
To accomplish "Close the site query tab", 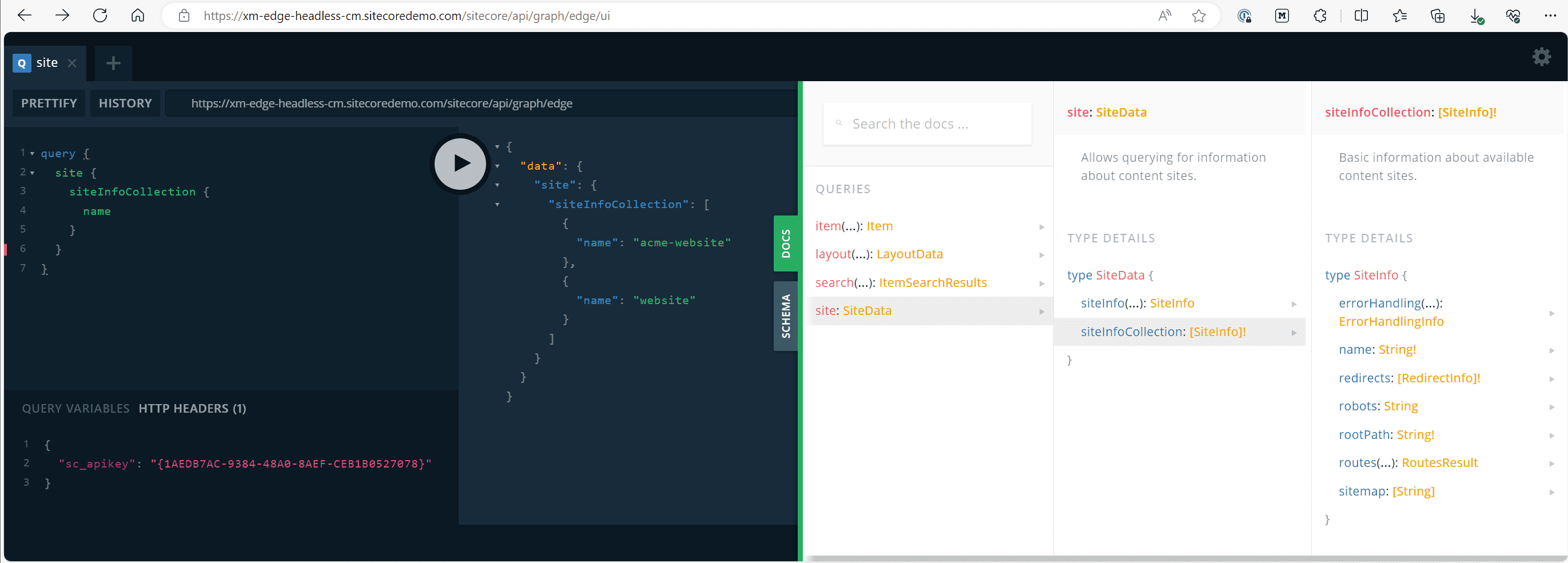I will (73, 63).
